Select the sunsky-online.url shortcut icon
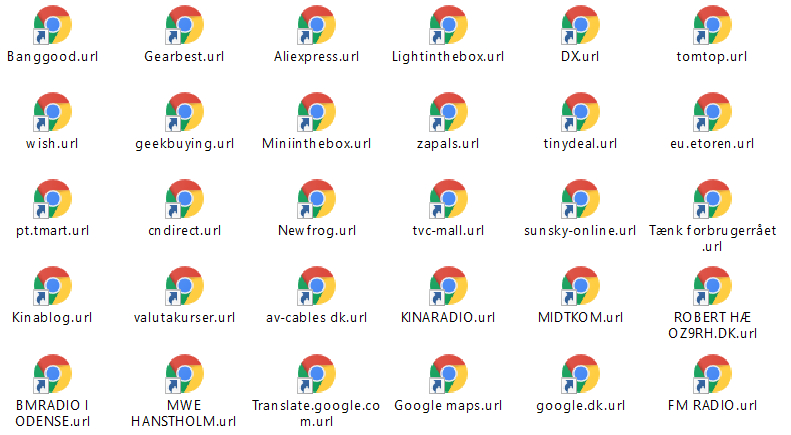Image resolution: width=791 pixels, height=435 pixels. point(580,198)
